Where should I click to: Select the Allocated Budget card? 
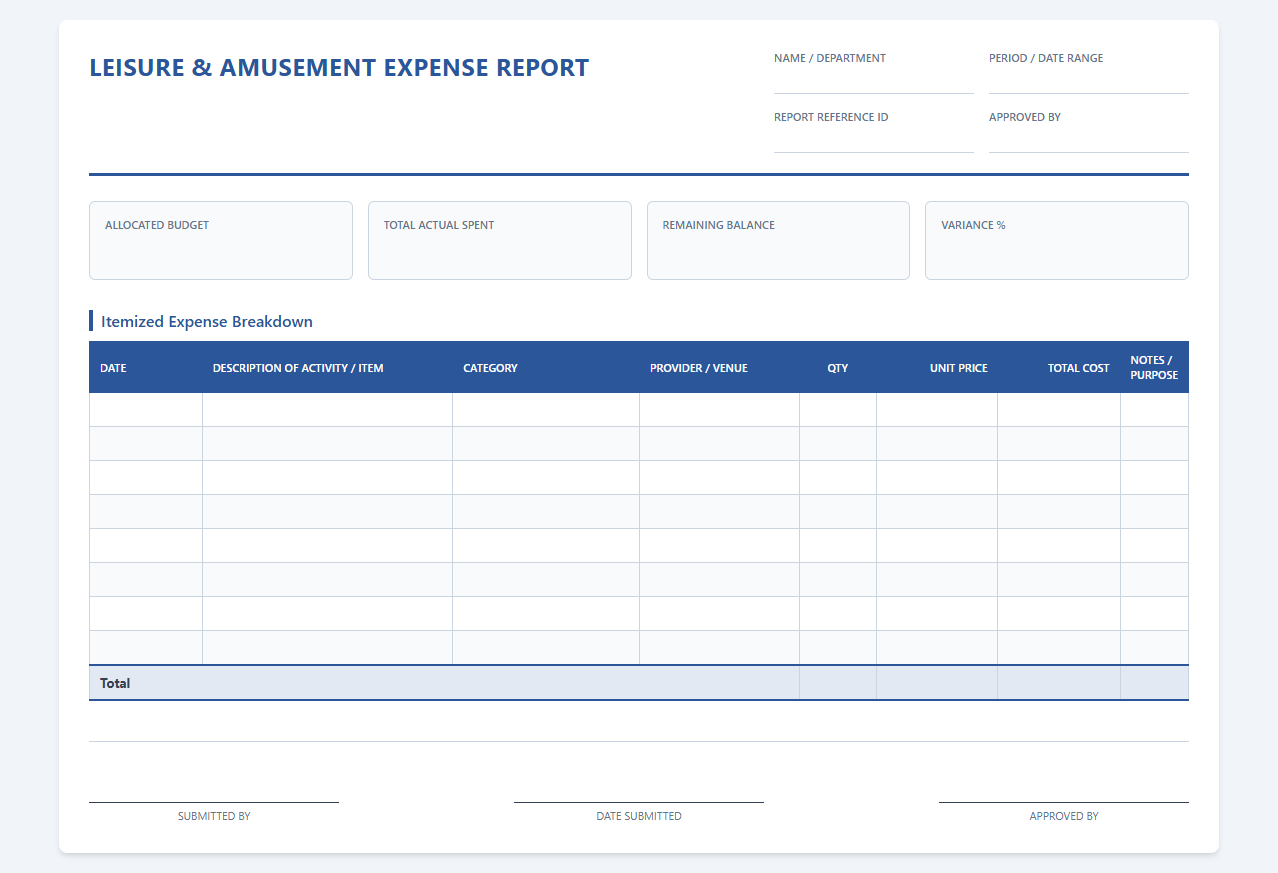click(x=221, y=241)
